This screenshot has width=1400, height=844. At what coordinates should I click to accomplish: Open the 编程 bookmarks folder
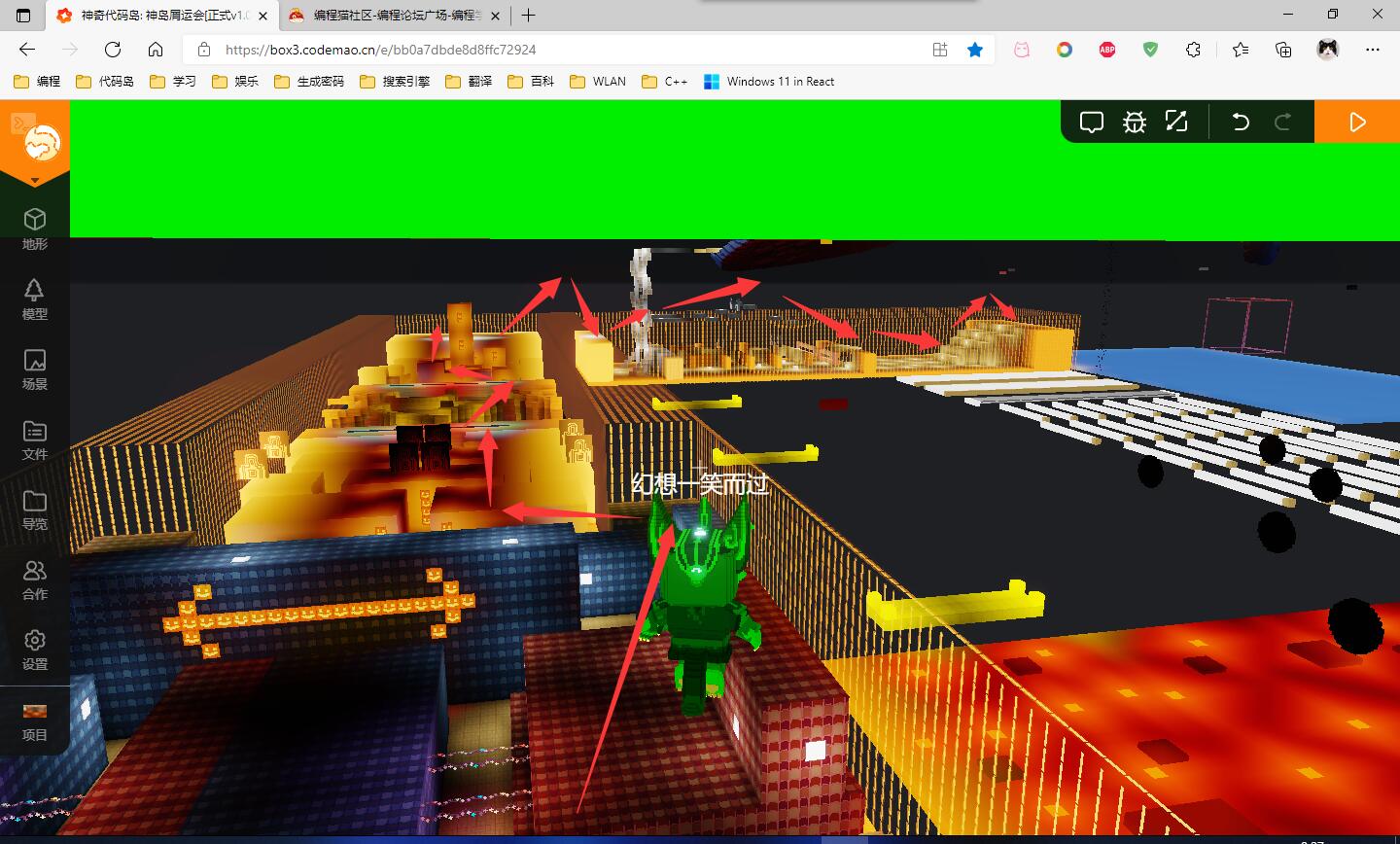pos(37,82)
